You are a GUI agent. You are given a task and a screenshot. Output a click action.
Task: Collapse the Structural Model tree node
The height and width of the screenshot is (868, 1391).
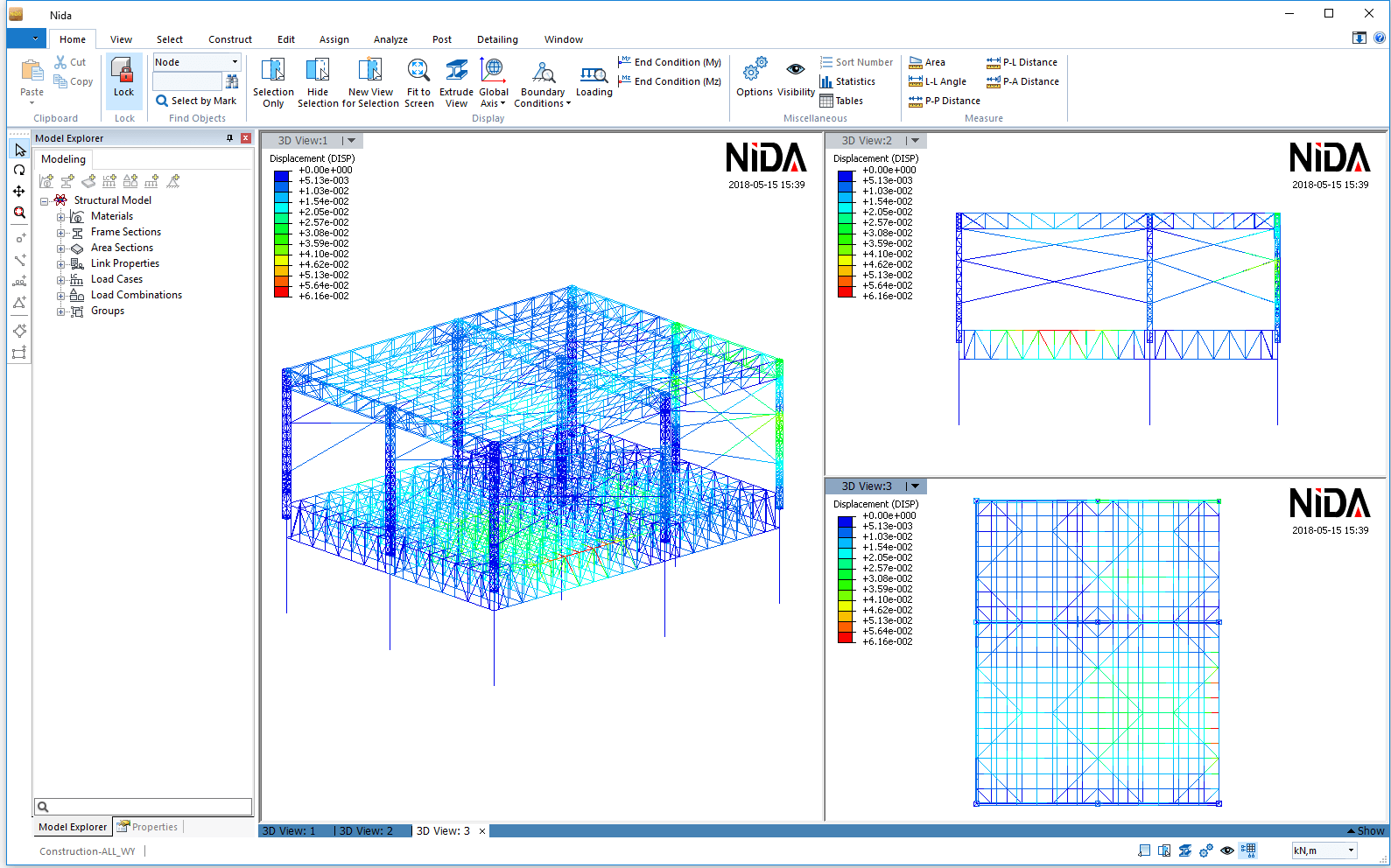coord(44,201)
